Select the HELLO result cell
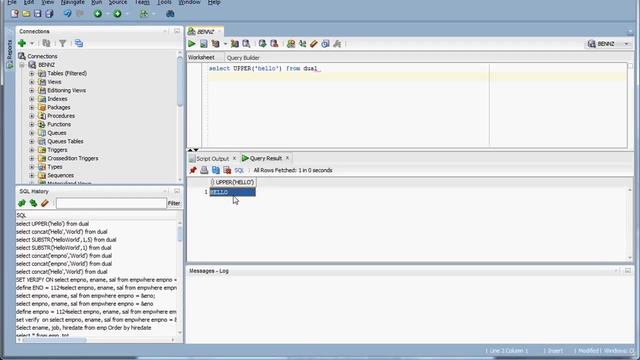 pos(233,192)
